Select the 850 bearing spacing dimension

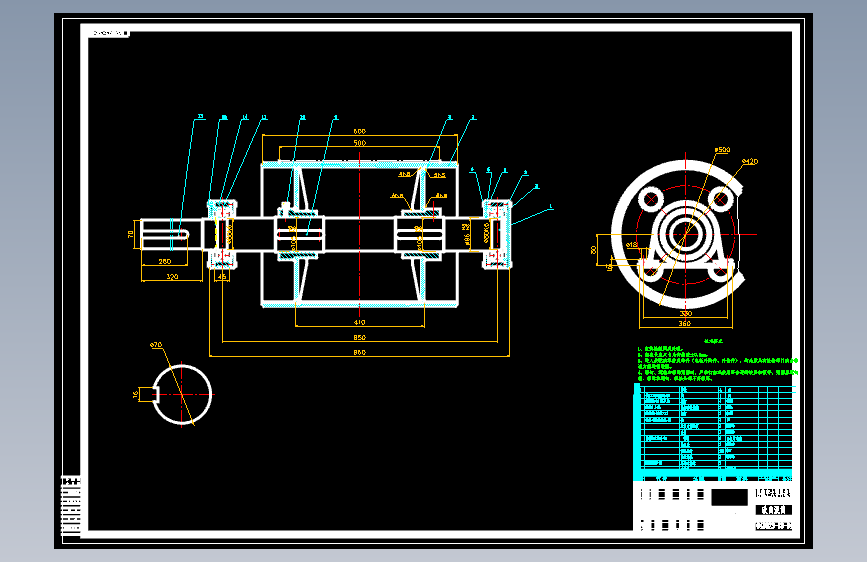click(x=359, y=337)
